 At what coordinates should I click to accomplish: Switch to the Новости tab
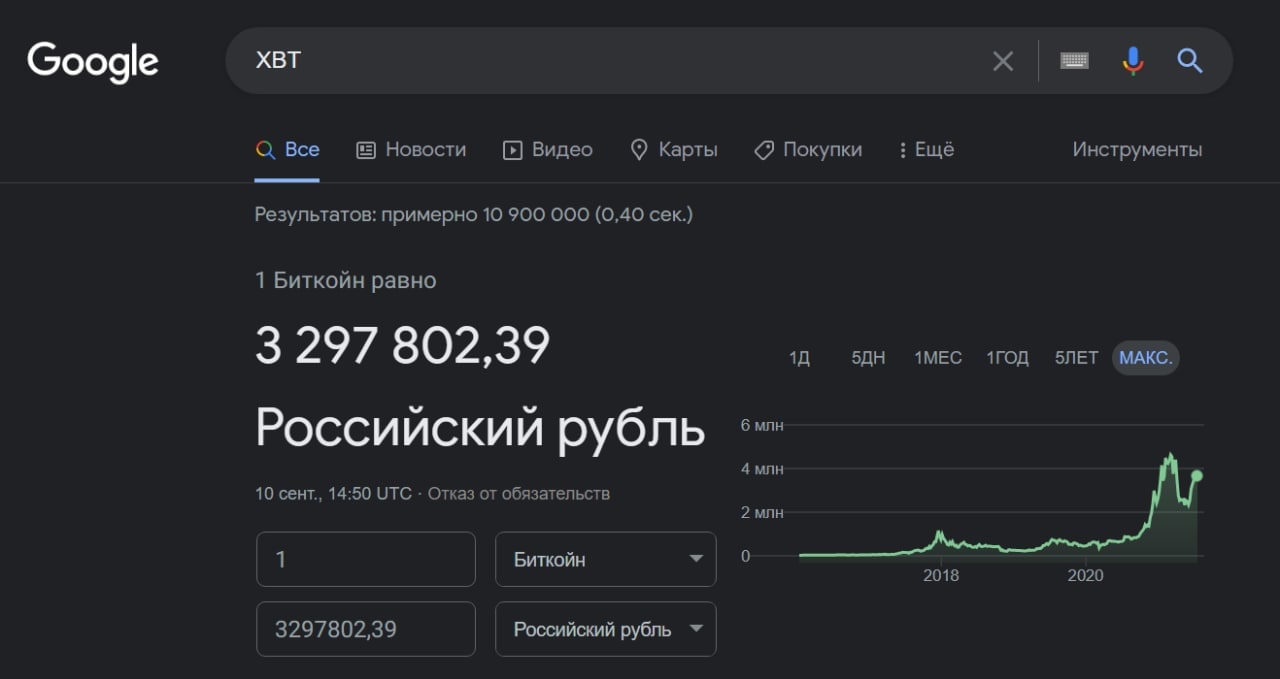pyautogui.click(x=411, y=150)
